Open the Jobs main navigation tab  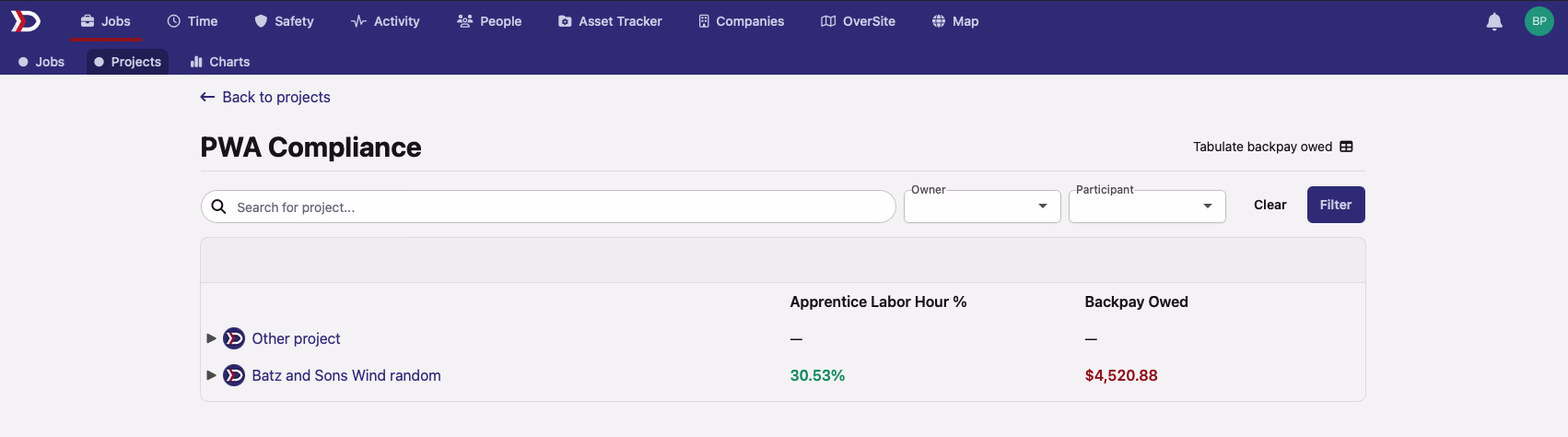(105, 21)
